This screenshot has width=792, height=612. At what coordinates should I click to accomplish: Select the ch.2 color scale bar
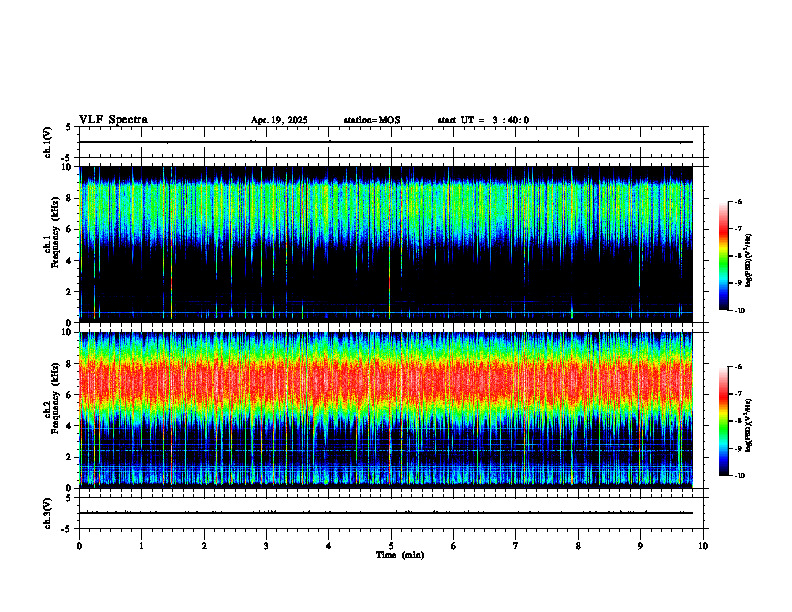tap(723, 421)
